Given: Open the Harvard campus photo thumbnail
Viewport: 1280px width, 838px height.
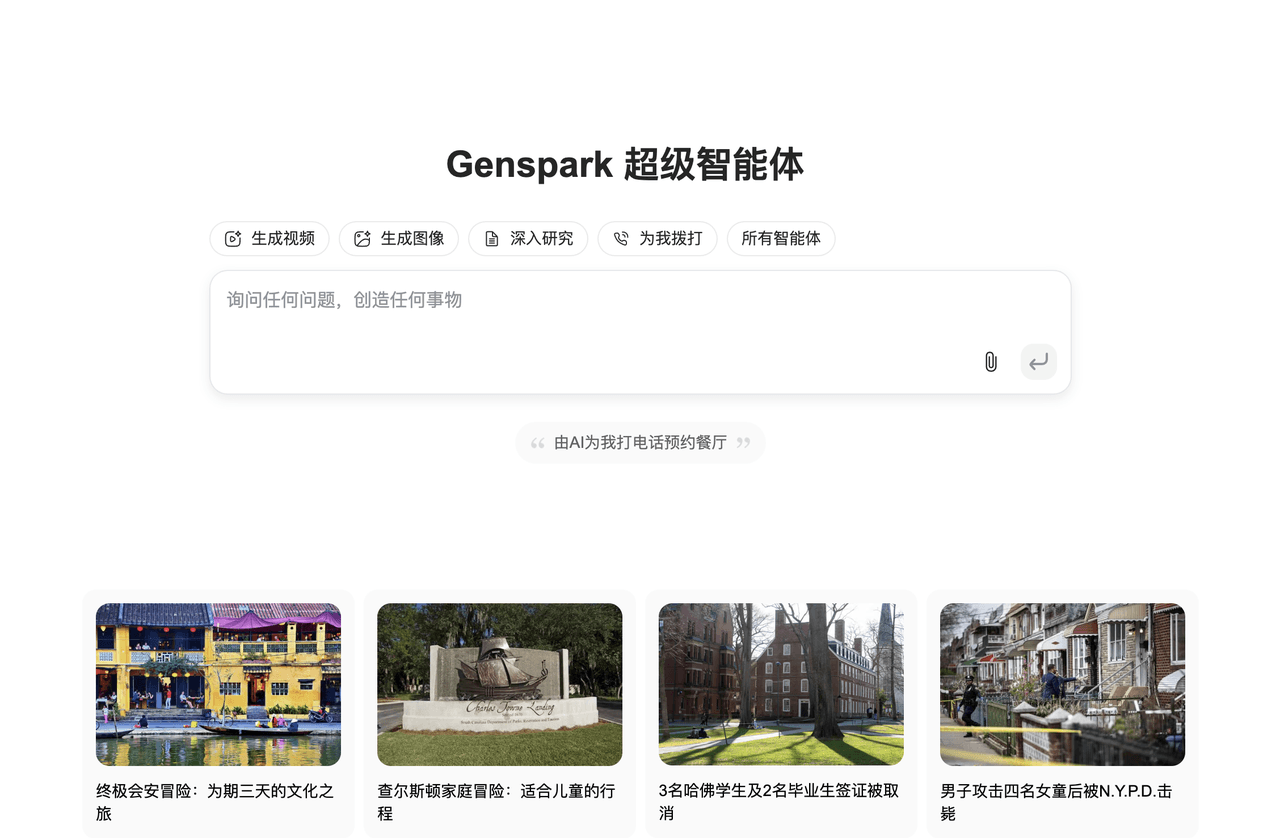Looking at the screenshot, I should click(x=781, y=684).
